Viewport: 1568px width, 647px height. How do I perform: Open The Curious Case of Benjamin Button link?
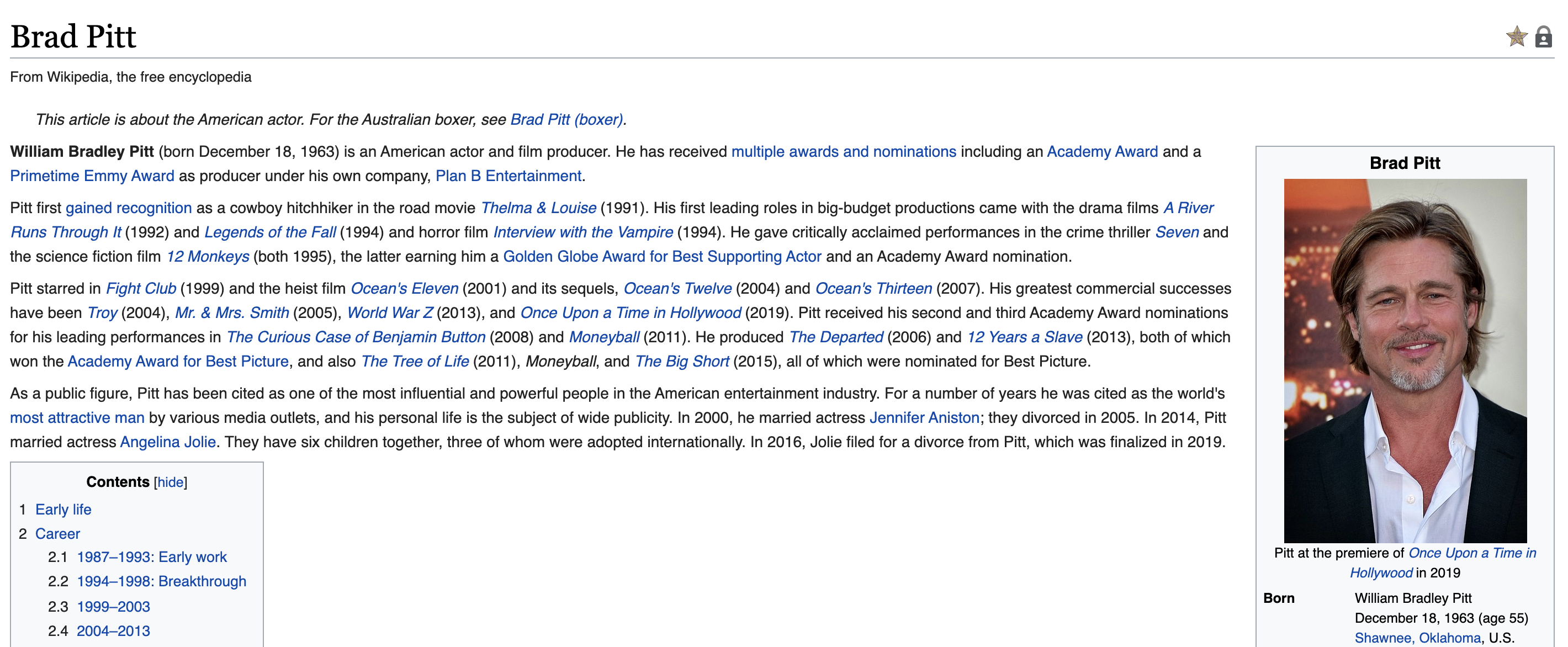(356, 337)
